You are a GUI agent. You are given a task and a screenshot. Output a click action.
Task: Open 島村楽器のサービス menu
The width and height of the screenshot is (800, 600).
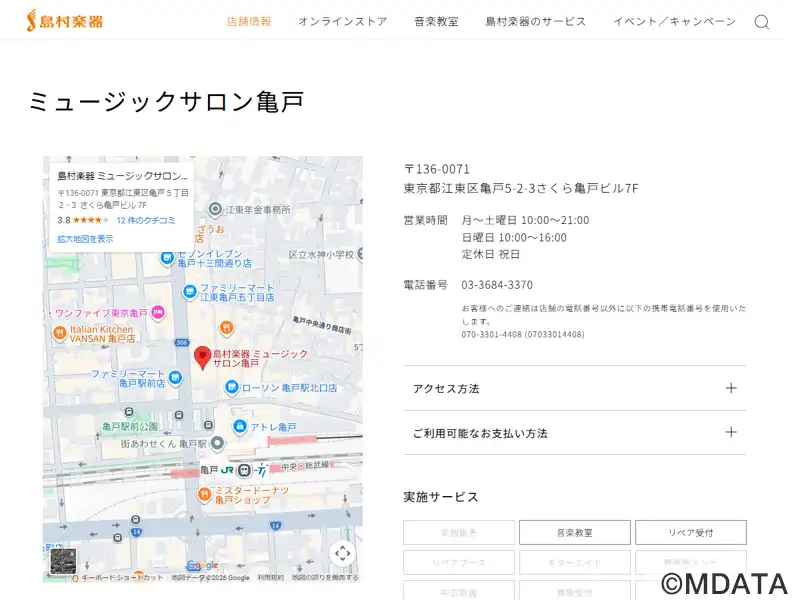click(x=535, y=21)
